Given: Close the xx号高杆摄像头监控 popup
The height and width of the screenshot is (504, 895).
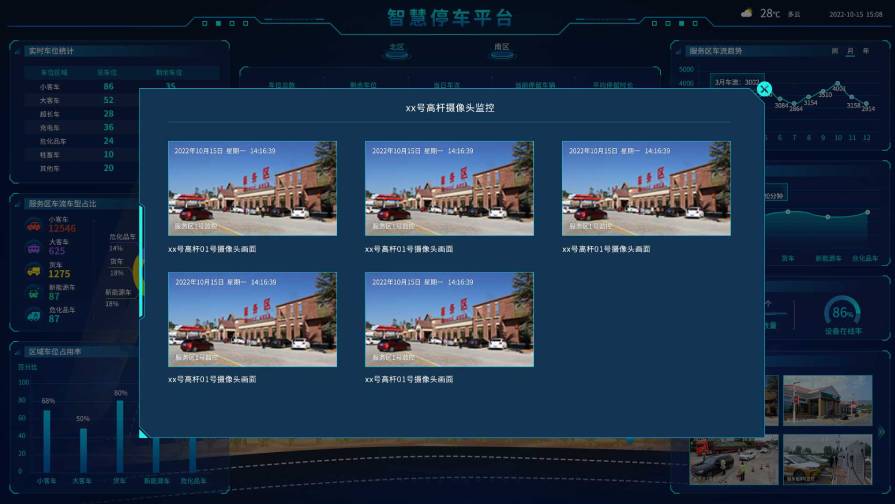Looking at the screenshot, I should coord(764,89).
